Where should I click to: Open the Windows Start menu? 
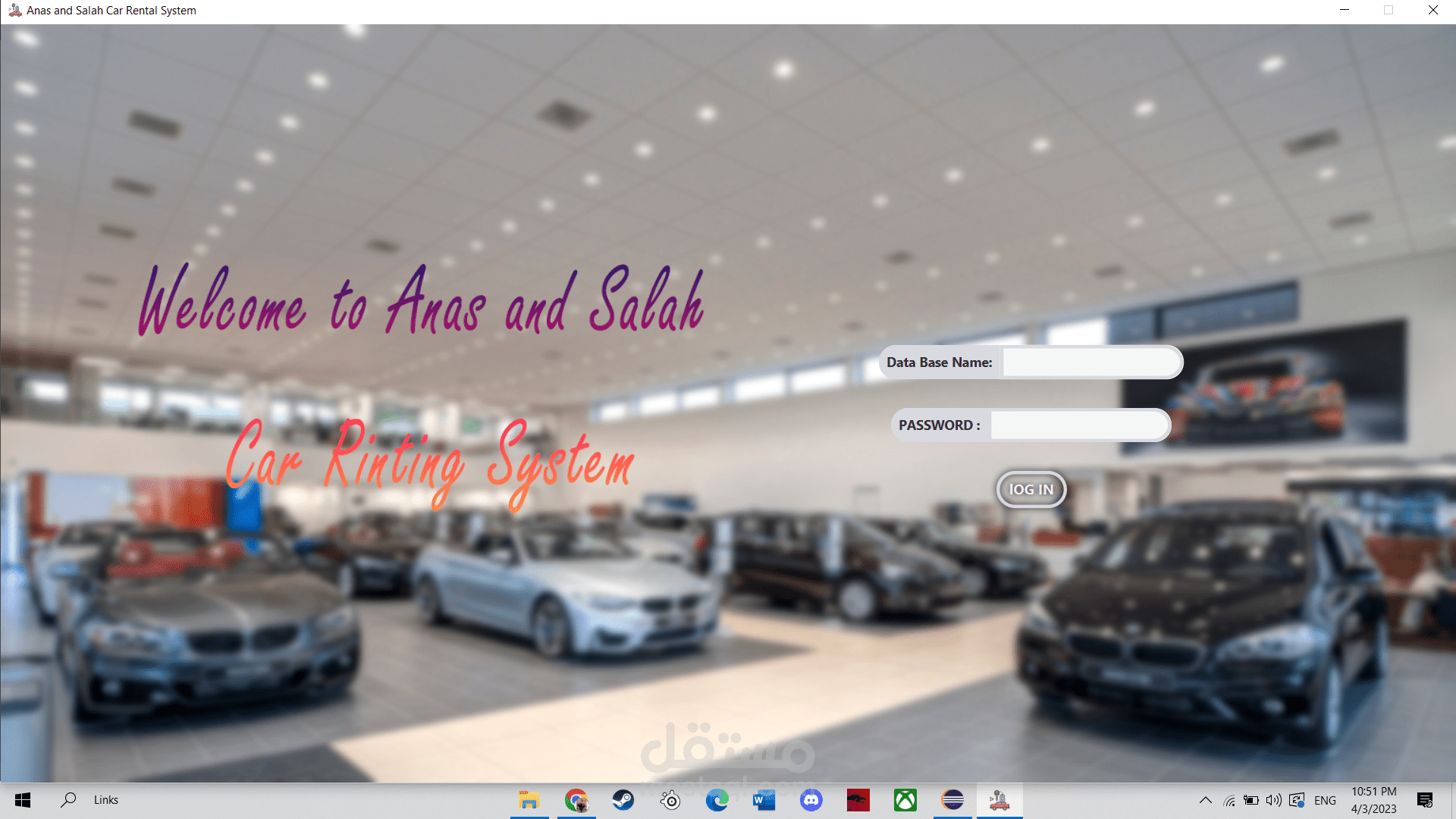(x=23, y=800)
